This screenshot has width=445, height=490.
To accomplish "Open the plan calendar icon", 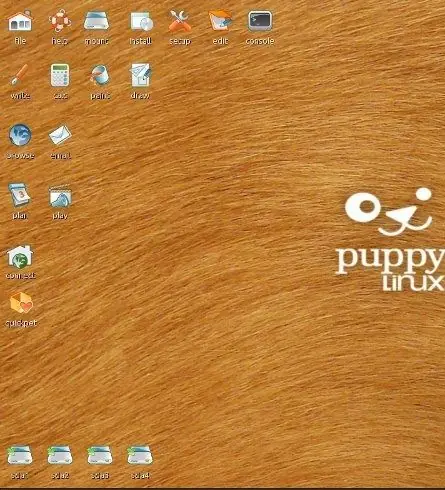I will pos(20,195).
